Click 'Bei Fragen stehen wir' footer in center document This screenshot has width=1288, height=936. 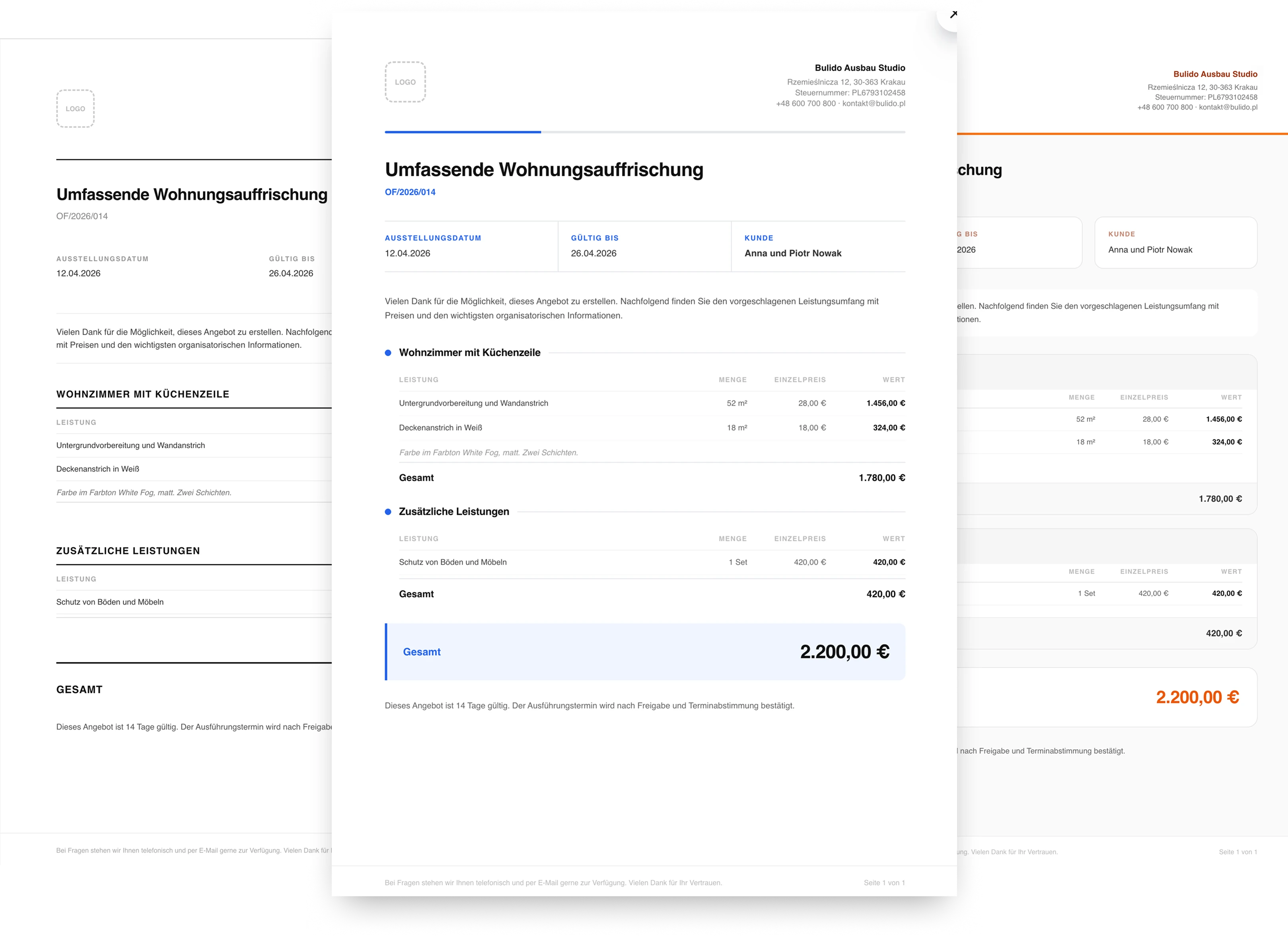pos(553,883)
